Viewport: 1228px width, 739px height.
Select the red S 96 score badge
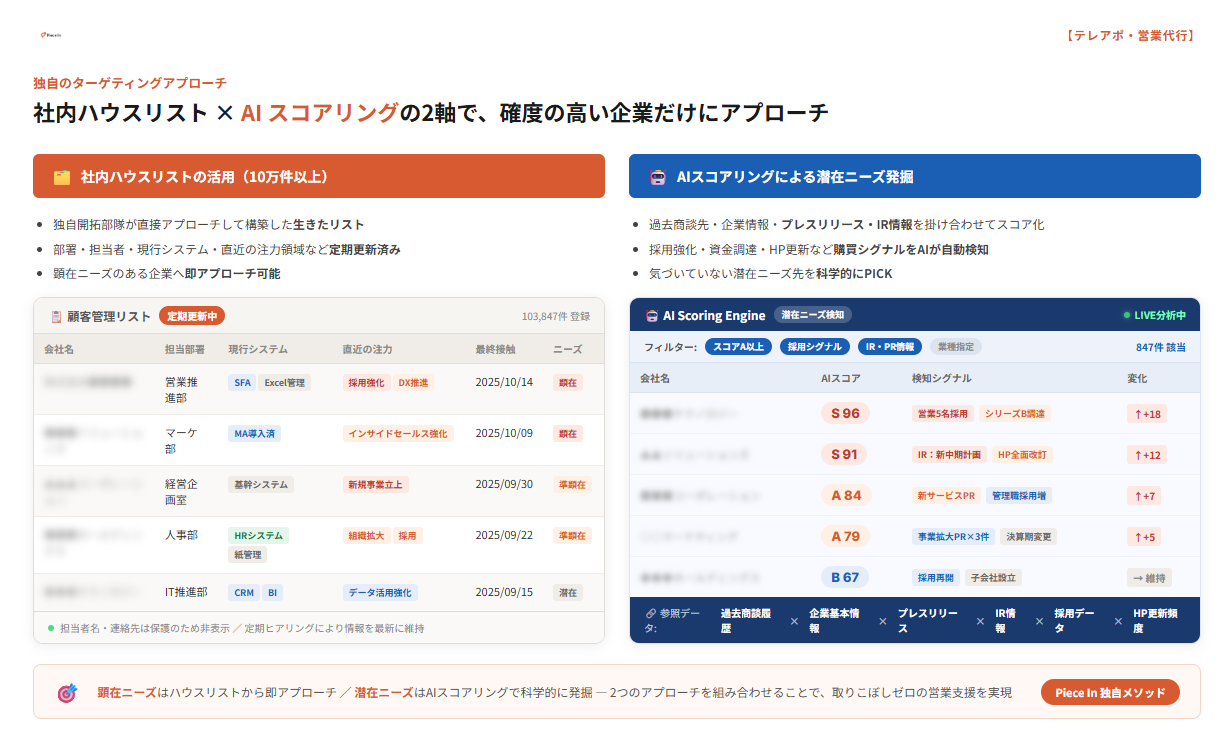click(x=845, y=413)
